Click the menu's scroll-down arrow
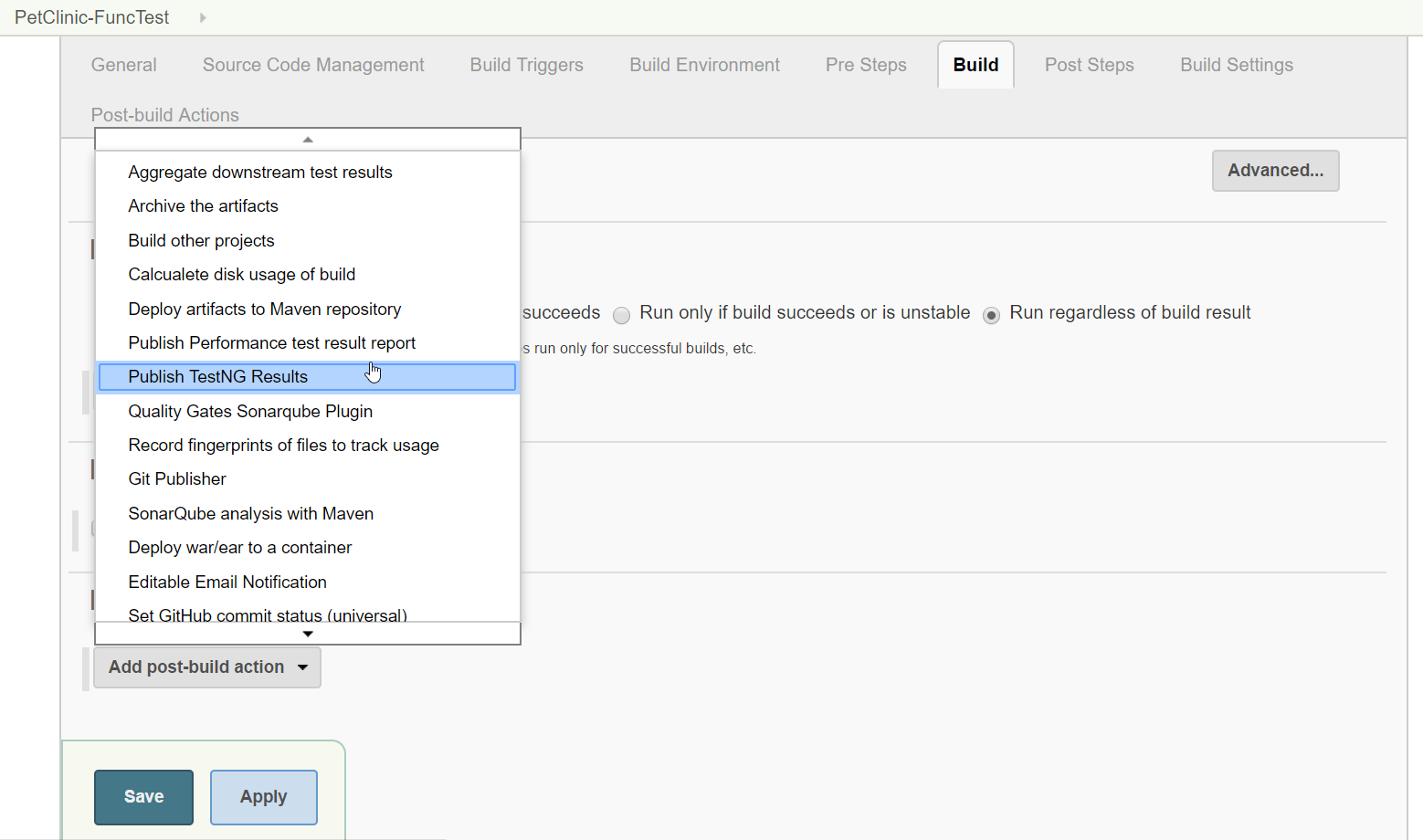Screen dimensions: 1423x840 coord(308,634)
